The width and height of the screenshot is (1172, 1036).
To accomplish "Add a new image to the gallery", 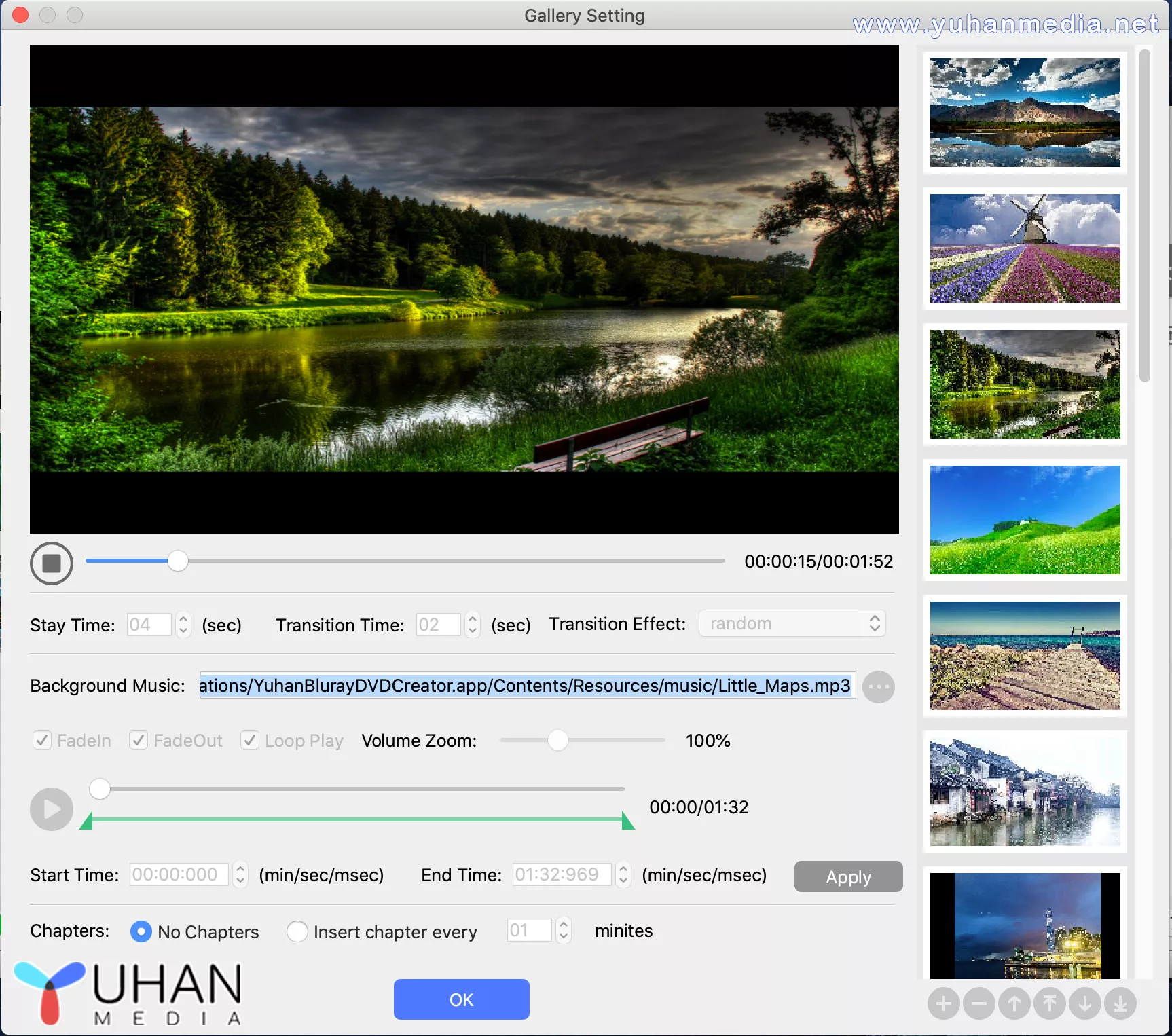I will click(944, 1003).
